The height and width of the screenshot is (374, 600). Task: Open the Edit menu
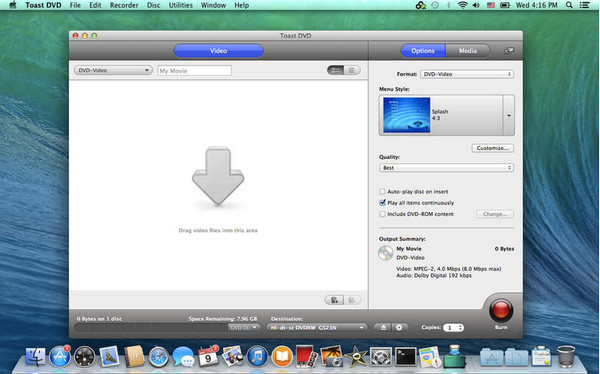point(95,5)
